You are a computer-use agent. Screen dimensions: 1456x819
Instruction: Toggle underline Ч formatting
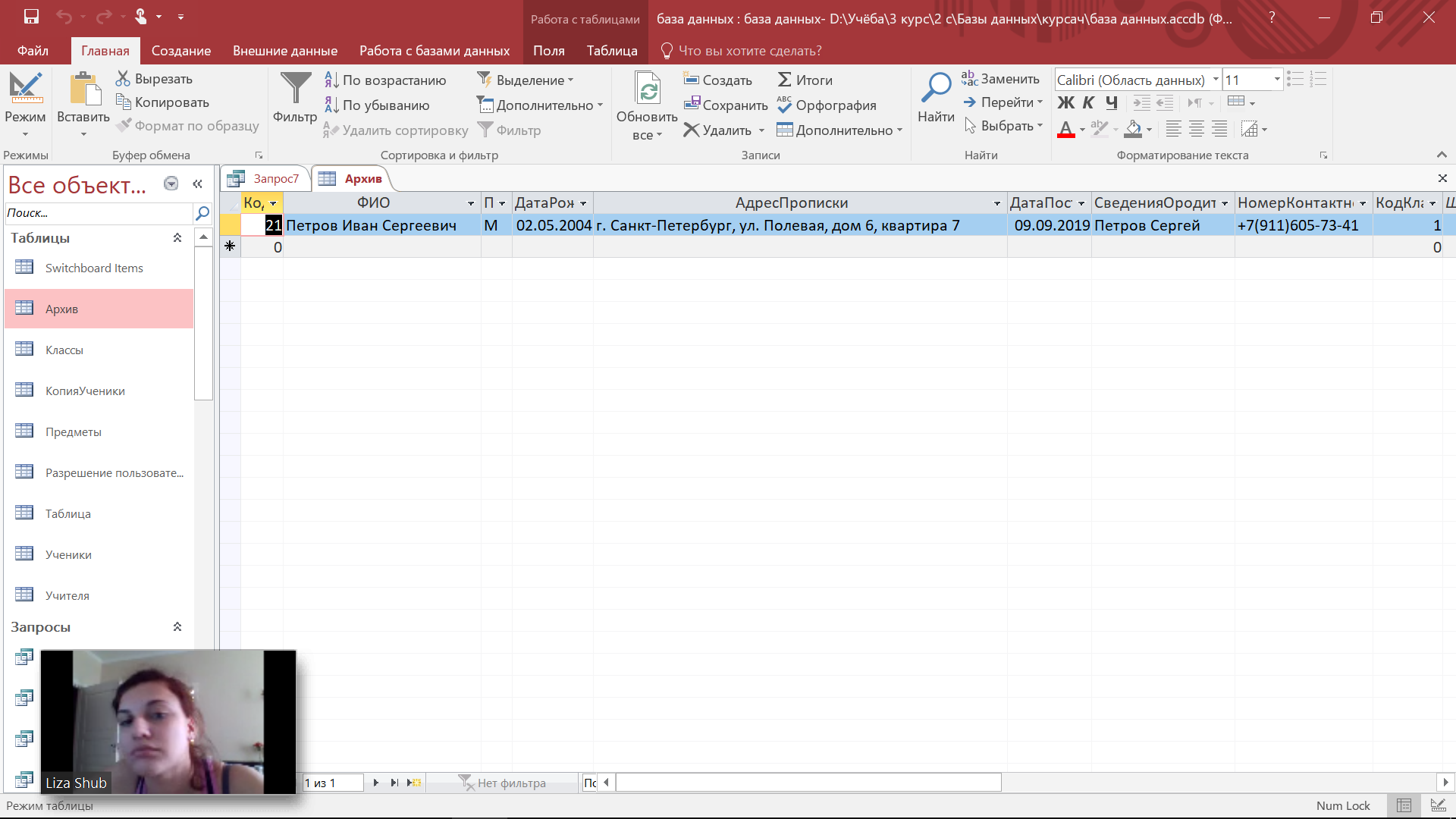pyautogui.click(x=1112, y=103)
